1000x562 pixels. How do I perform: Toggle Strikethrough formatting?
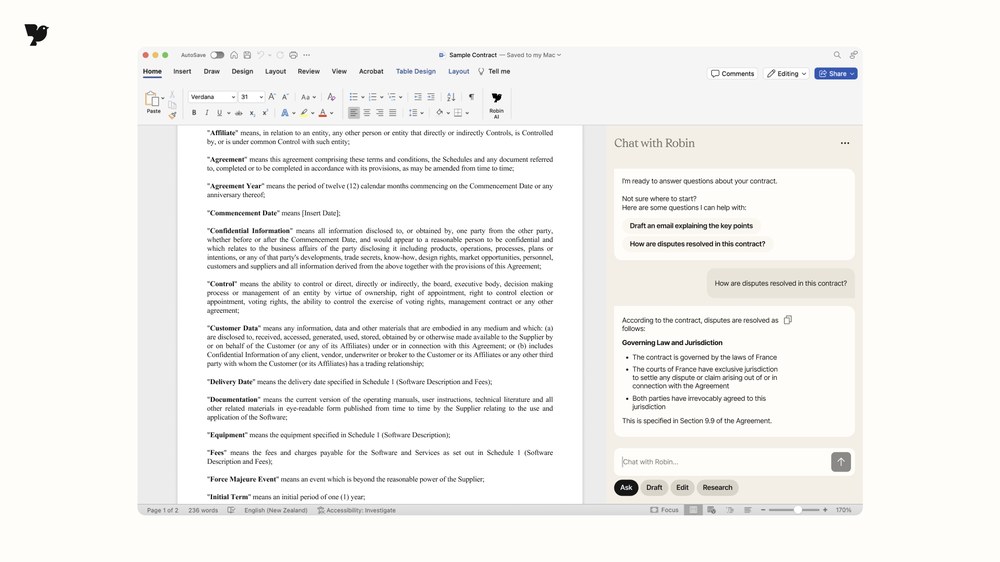click(239, 113)
